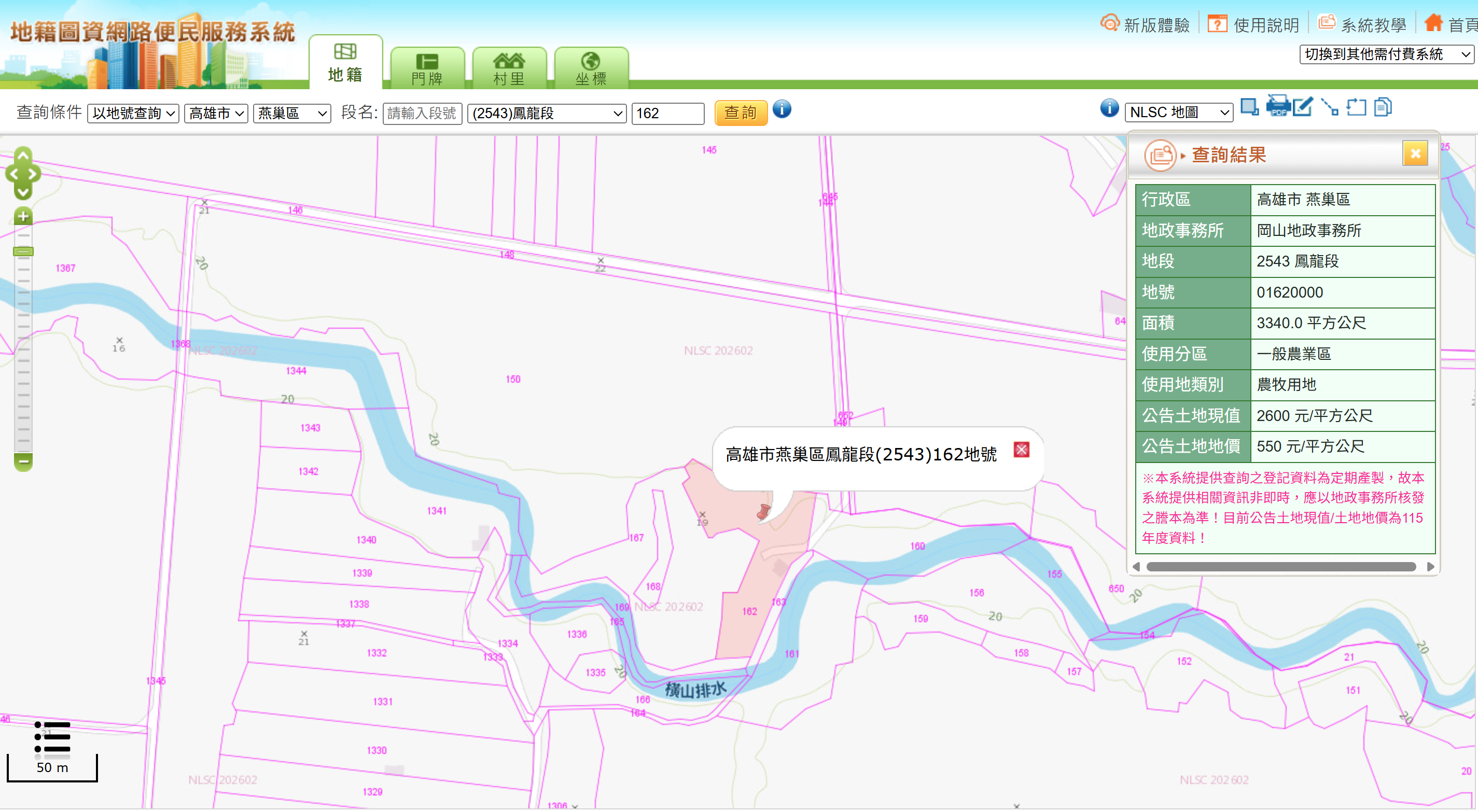
Task: Close the 查詢結果 results panel
Action: point(1414,154)
